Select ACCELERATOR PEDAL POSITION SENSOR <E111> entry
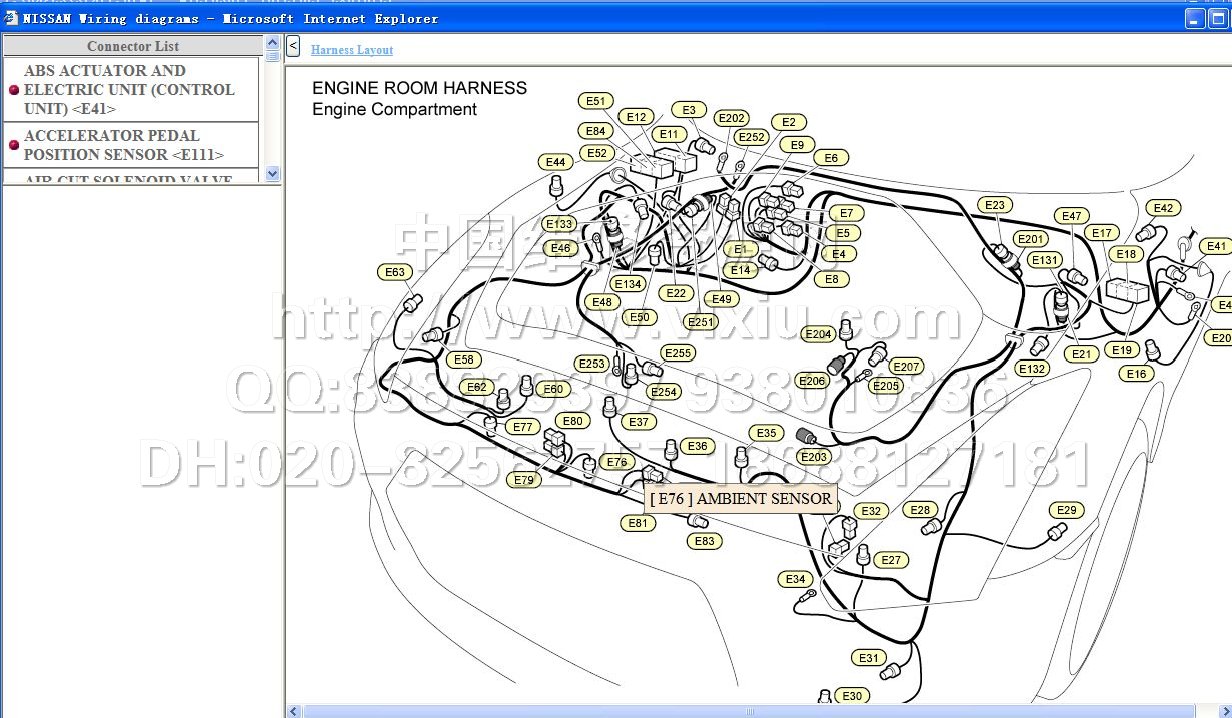This screenshot has height=718, width=1232. [129, 145]
